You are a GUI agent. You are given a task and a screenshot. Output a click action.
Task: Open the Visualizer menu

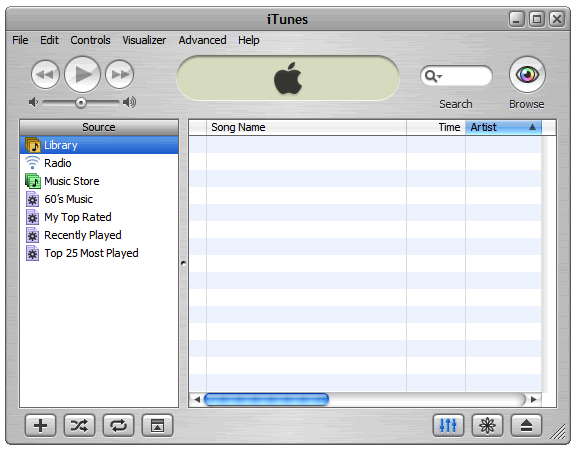144,40
